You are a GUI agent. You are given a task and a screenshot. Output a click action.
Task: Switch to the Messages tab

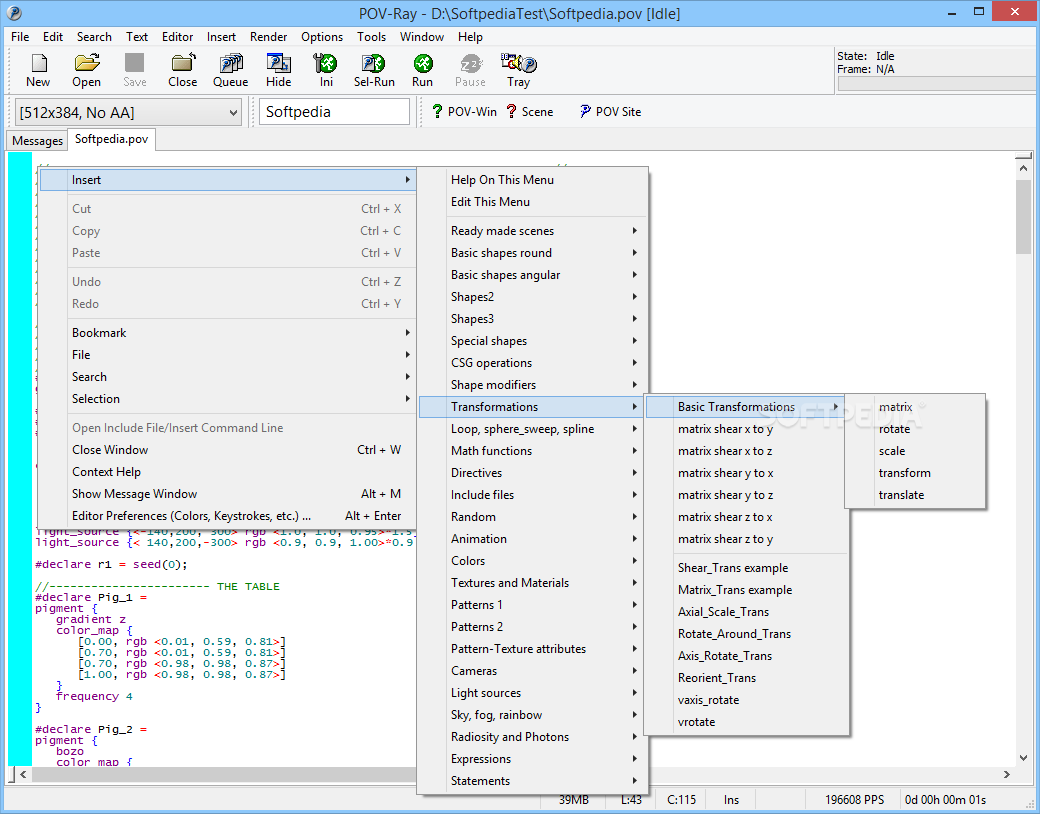(37, 141)
